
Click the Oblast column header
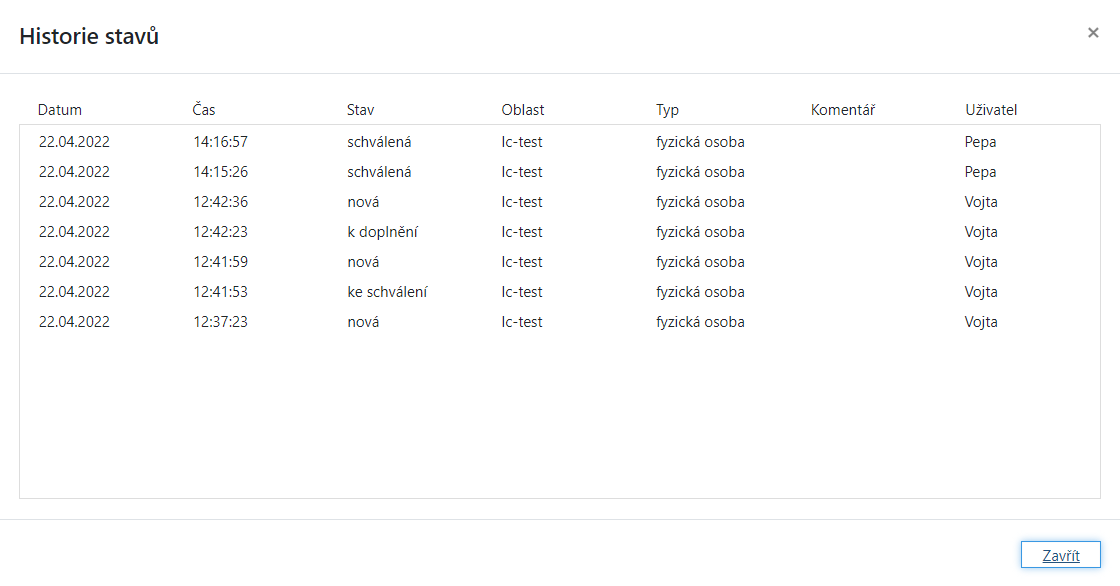pyautogui.click(x=523, y=110)
